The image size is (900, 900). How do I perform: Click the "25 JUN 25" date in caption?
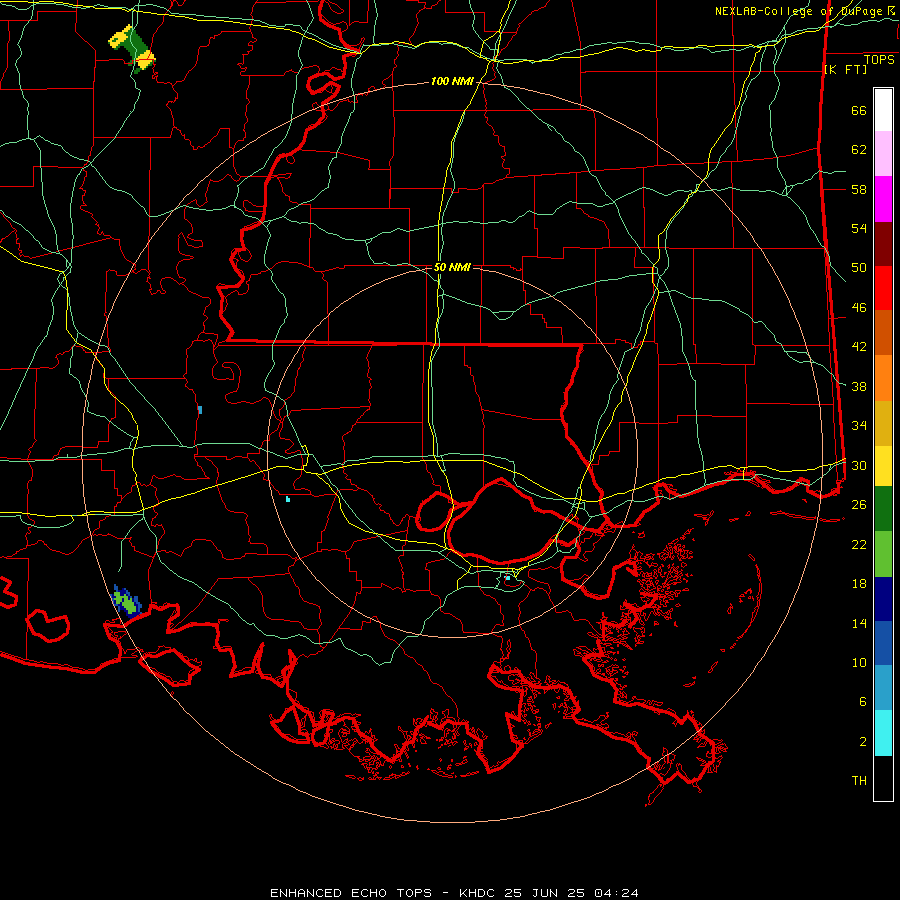544,893
